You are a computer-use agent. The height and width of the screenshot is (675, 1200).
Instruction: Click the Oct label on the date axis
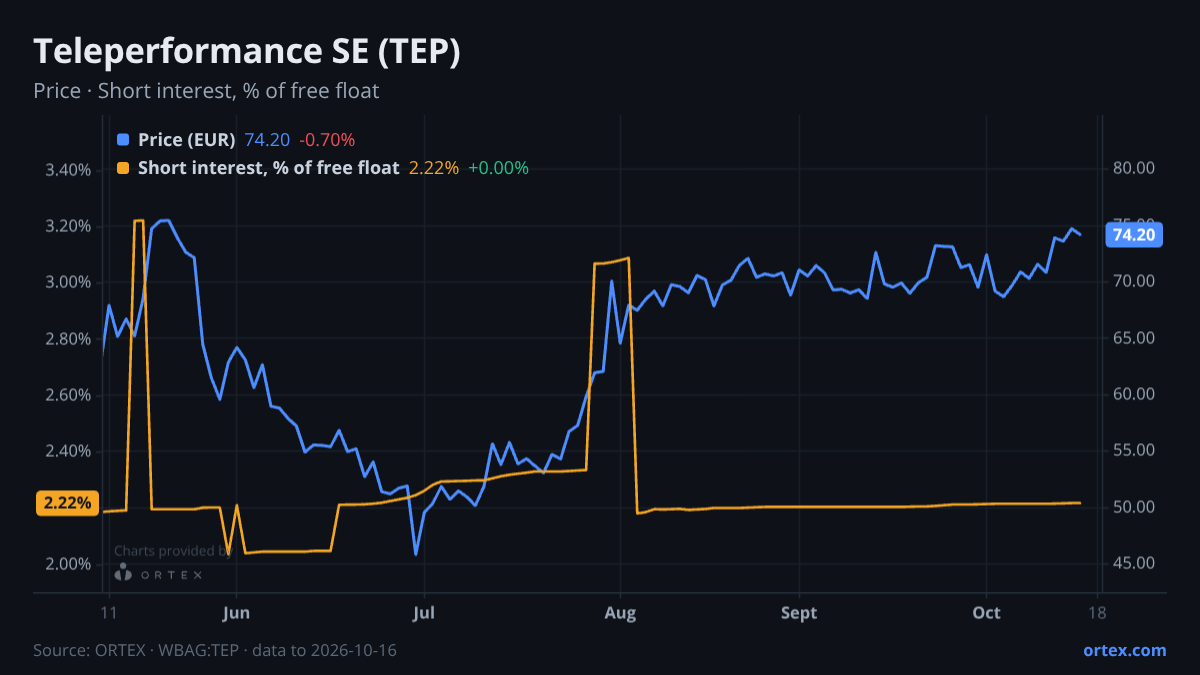[986, 613]
